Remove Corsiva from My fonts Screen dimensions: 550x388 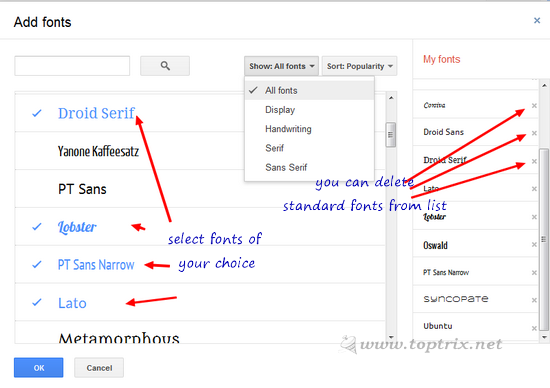point(534,105)
